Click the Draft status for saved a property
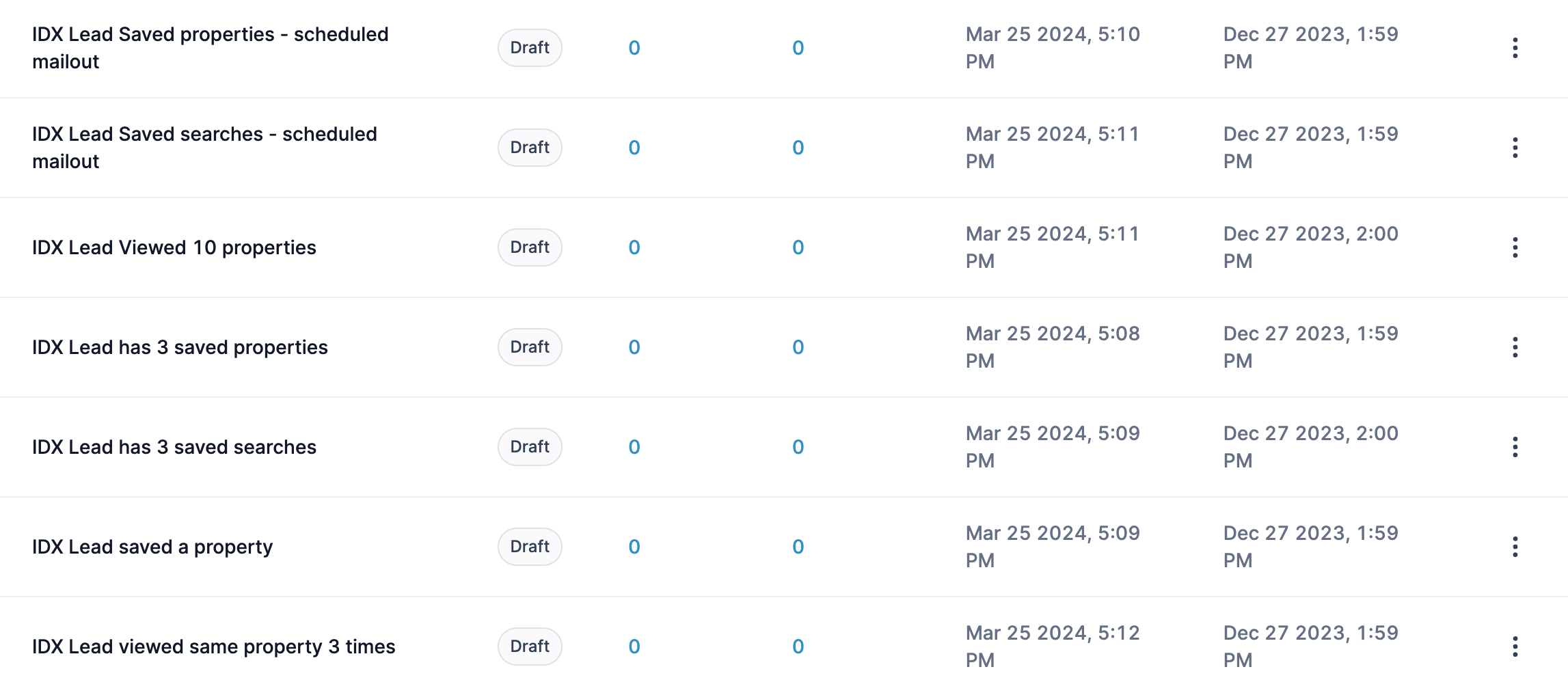The image size is (1568, 693). [x=530, y=547]
